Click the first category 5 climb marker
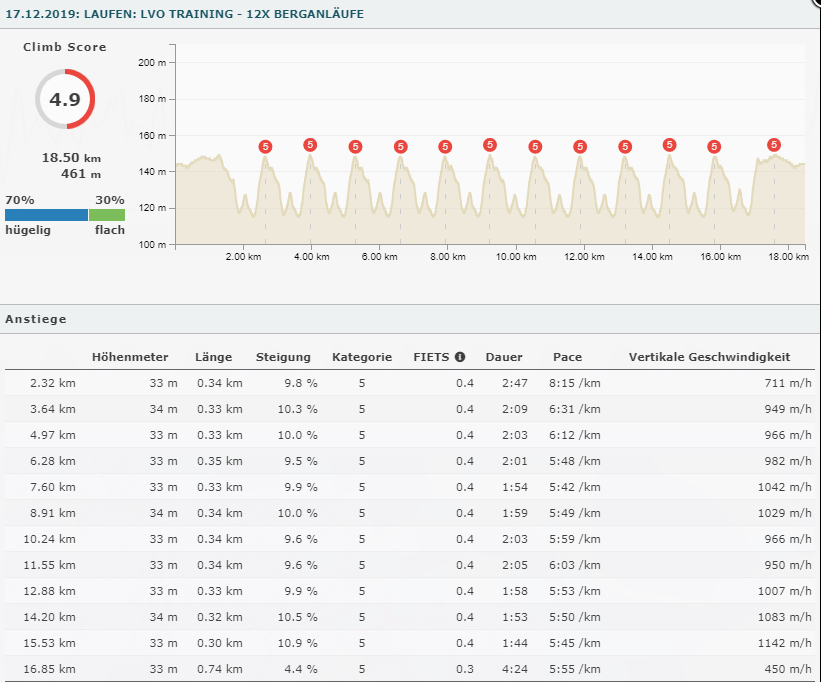This screenshot has height=682, width=821. [x=265, y=147]
